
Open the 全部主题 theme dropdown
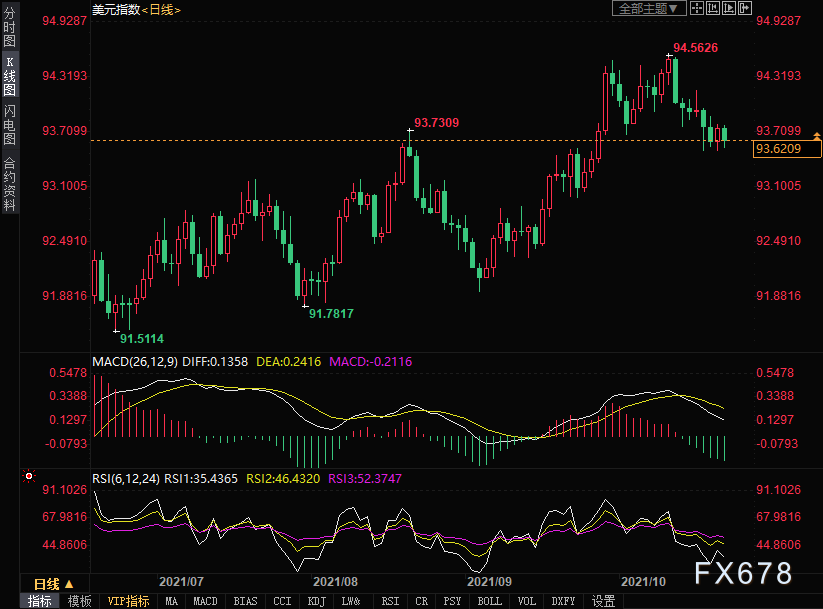[x=649, y=8]
